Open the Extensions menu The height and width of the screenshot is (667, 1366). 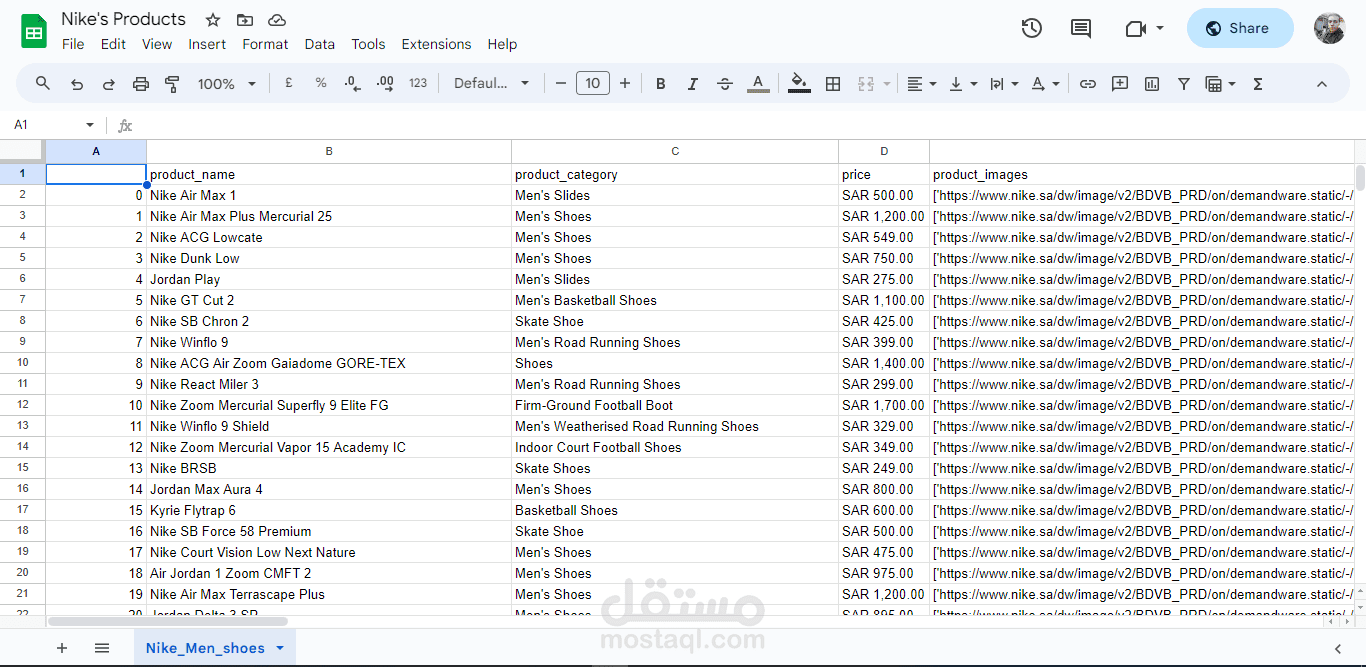click(x=436, y=44)
